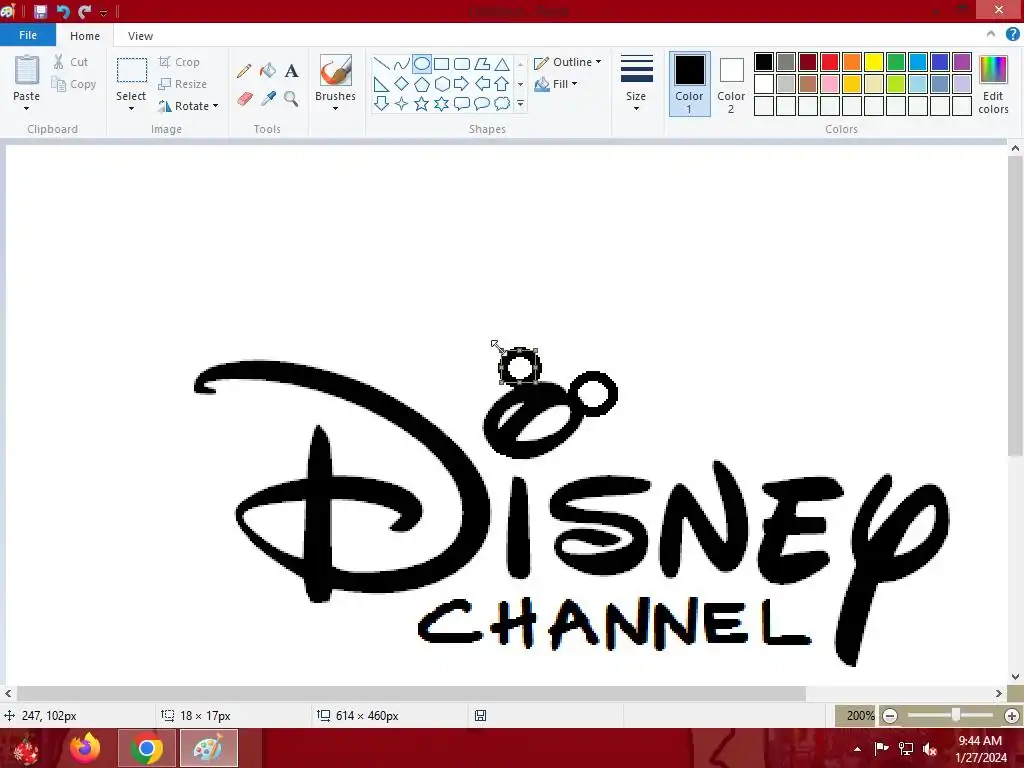Choose the Oval callout shape
Viewport: 1024px width, 768px height.
(x=482, y=103)
